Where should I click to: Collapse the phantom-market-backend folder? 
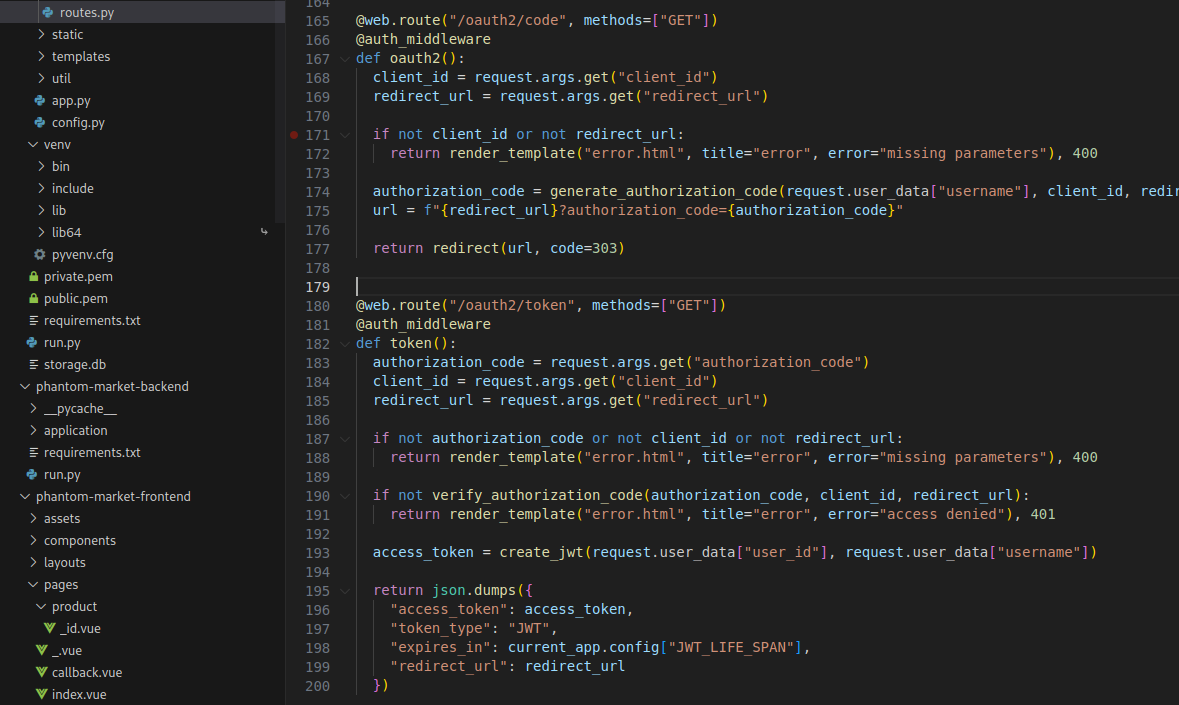click(x=25, y=386)
